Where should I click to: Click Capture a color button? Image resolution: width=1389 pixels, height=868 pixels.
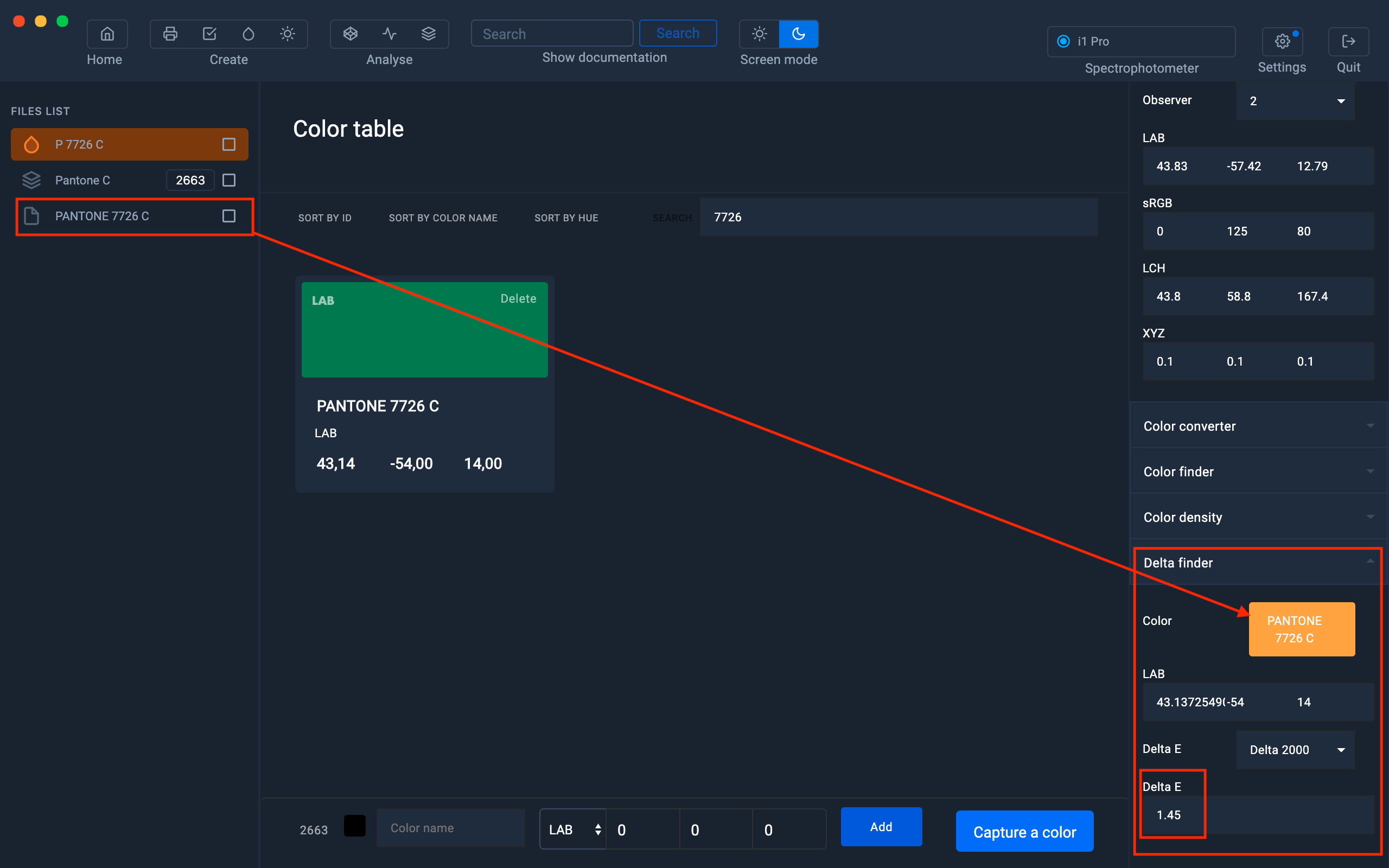coord(1024,831)
